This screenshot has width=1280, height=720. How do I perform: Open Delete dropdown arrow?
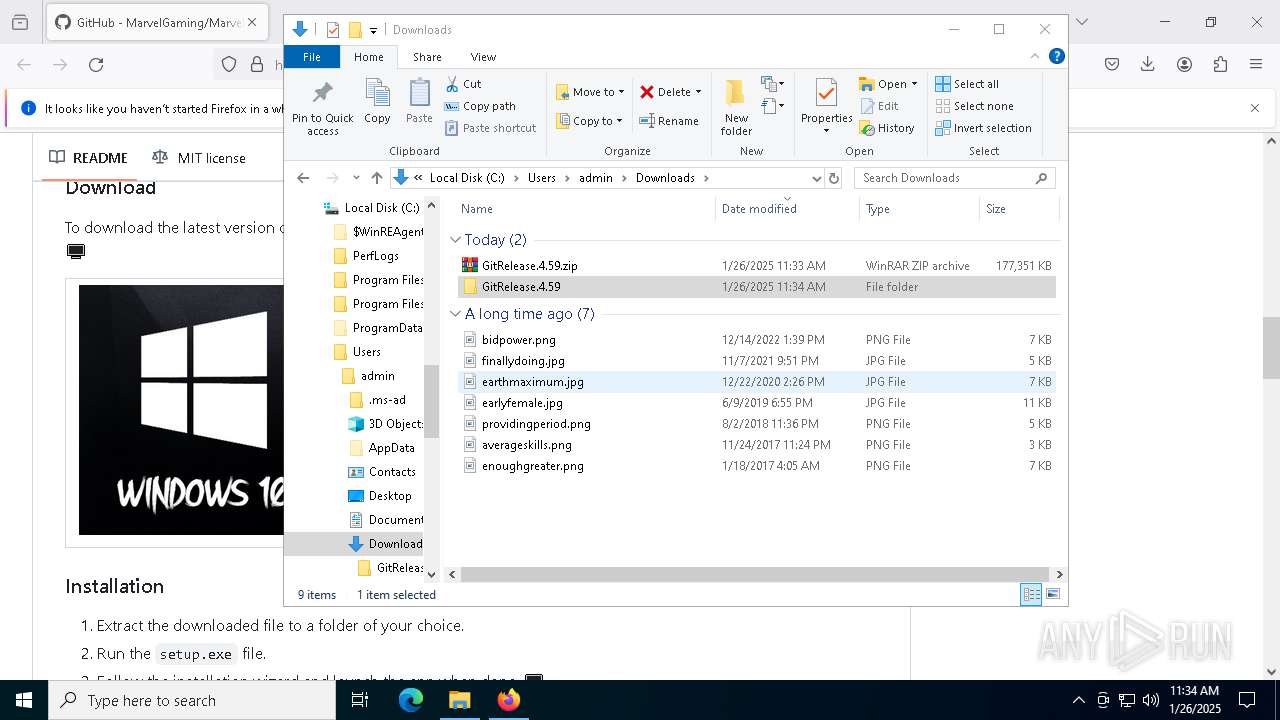coord(698,92)
